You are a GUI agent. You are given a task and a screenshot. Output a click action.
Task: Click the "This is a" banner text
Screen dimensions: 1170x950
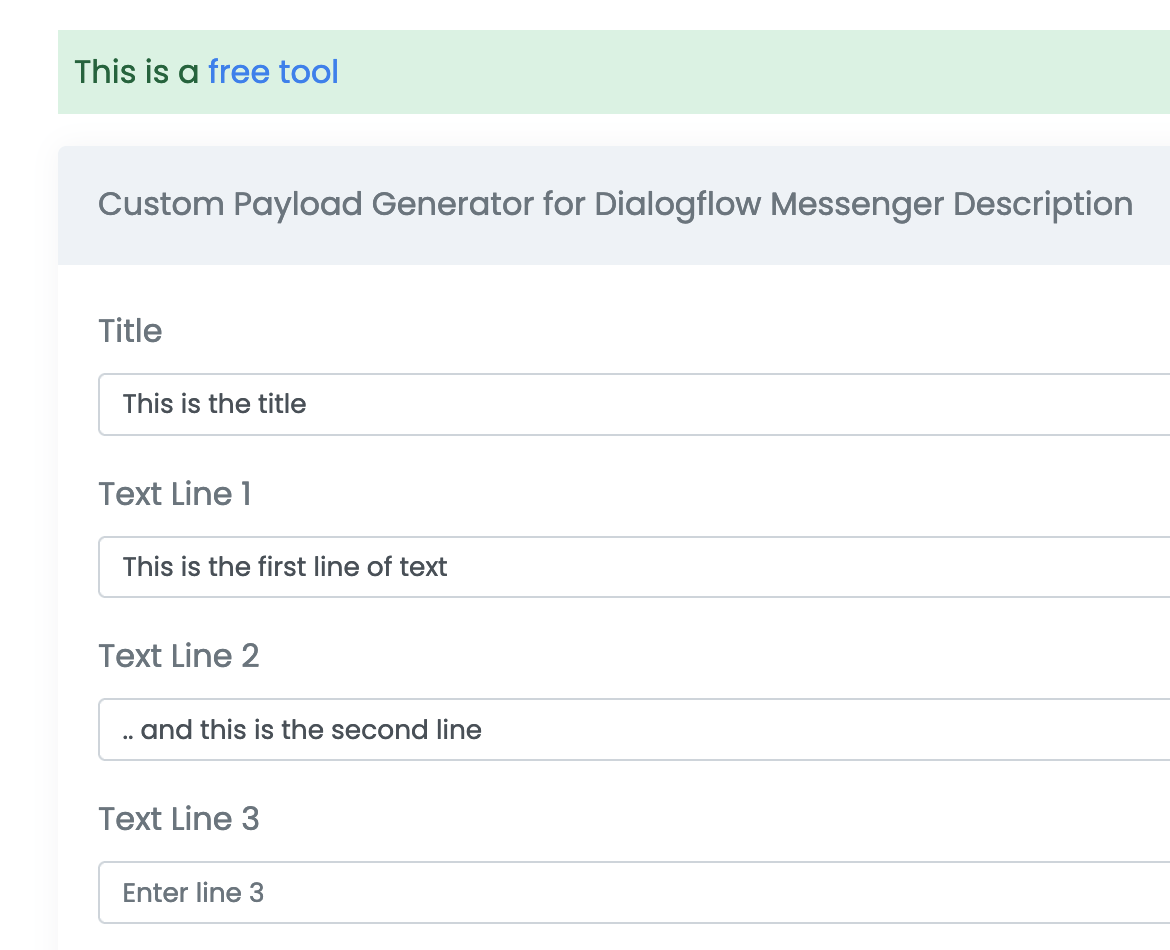pyautogui.click(x=137, y=72)
